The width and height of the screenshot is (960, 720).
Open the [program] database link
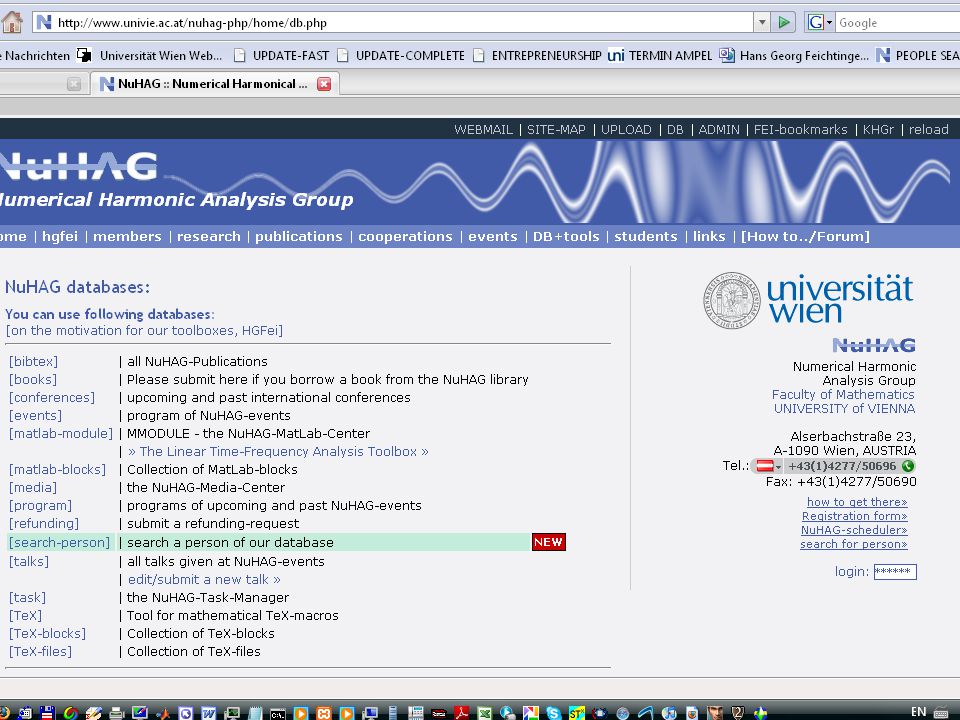click(40, 506)
